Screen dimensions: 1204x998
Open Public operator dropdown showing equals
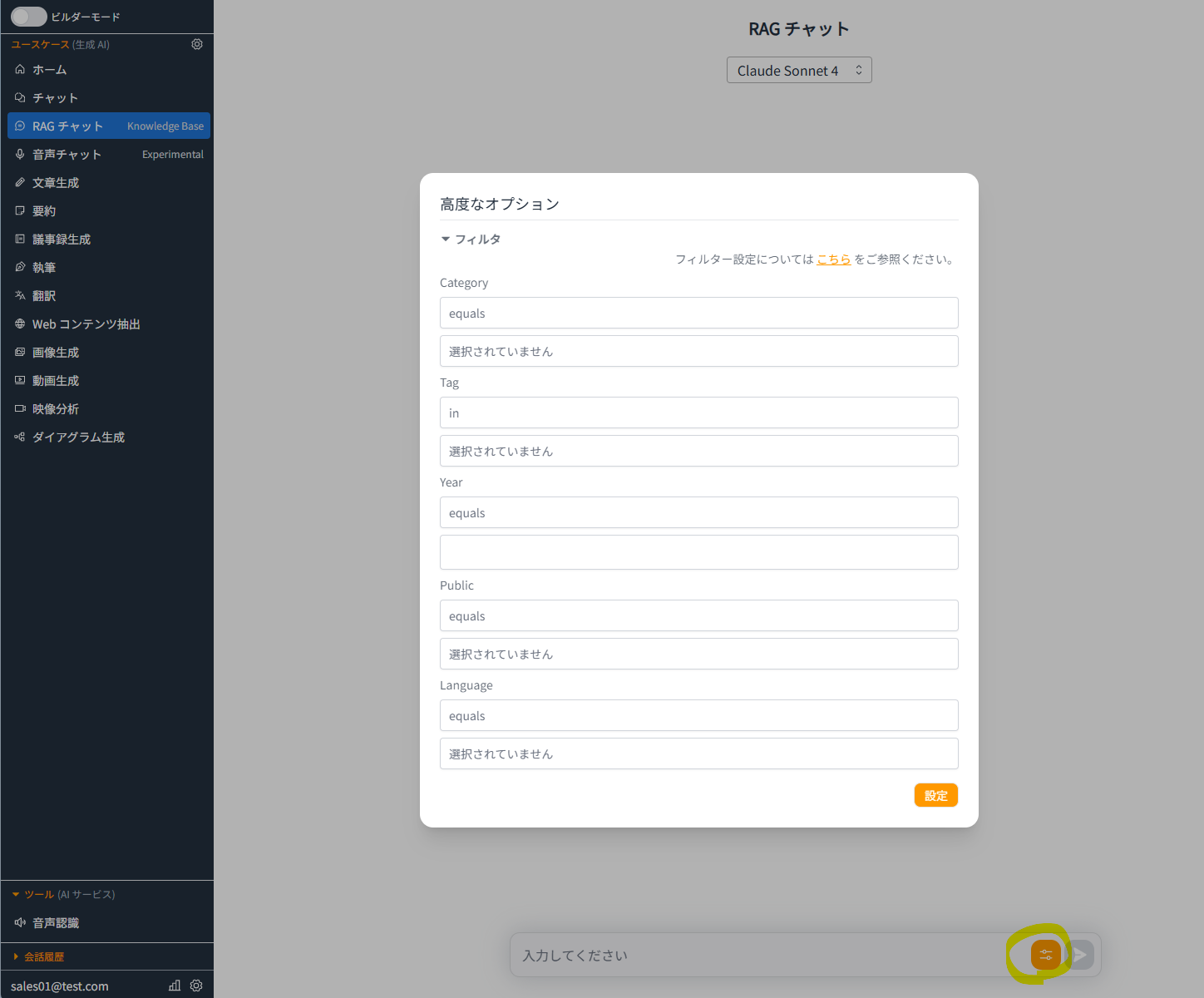(698, 616)
